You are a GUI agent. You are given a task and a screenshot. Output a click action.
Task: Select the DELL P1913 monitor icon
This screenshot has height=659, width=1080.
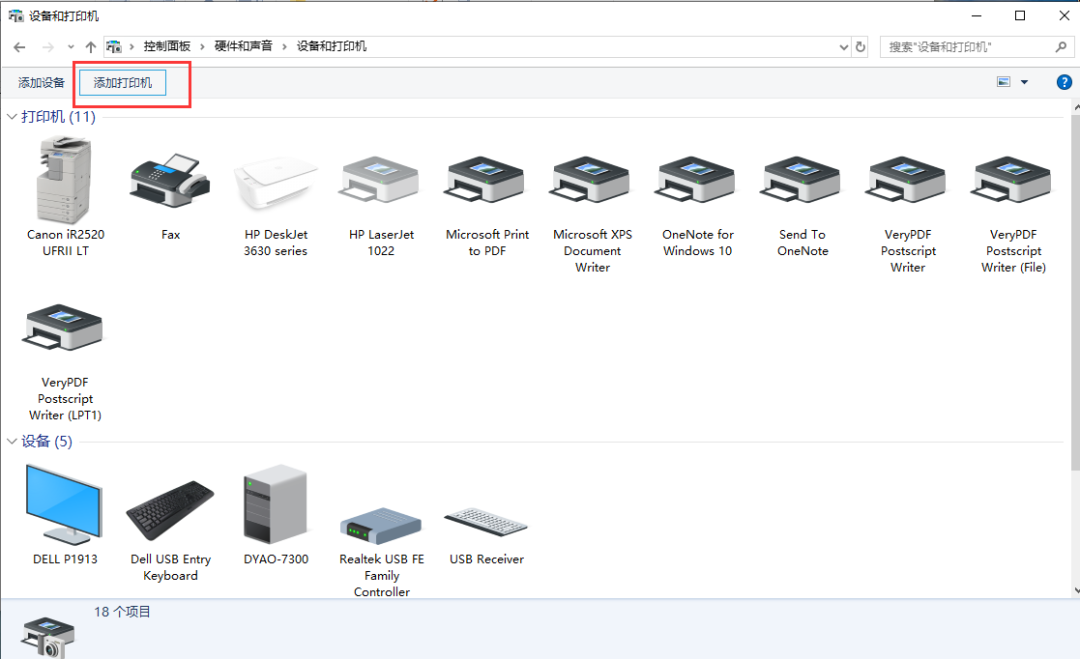[x=64, y=504]
